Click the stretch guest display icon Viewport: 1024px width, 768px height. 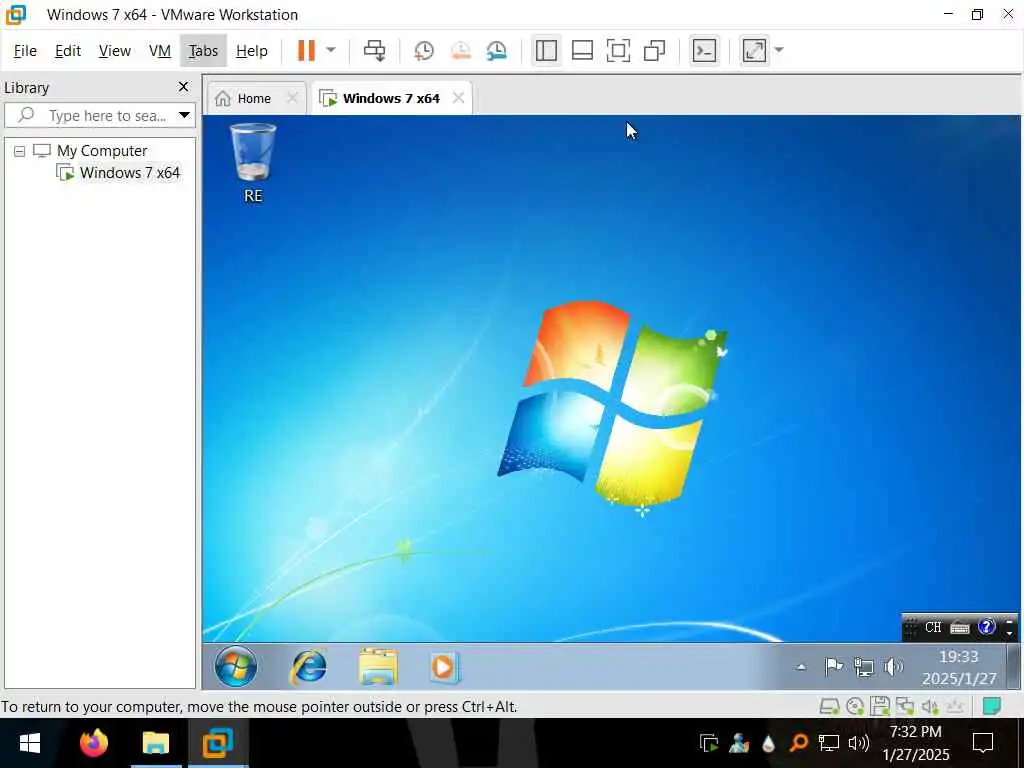click(754, 50)
